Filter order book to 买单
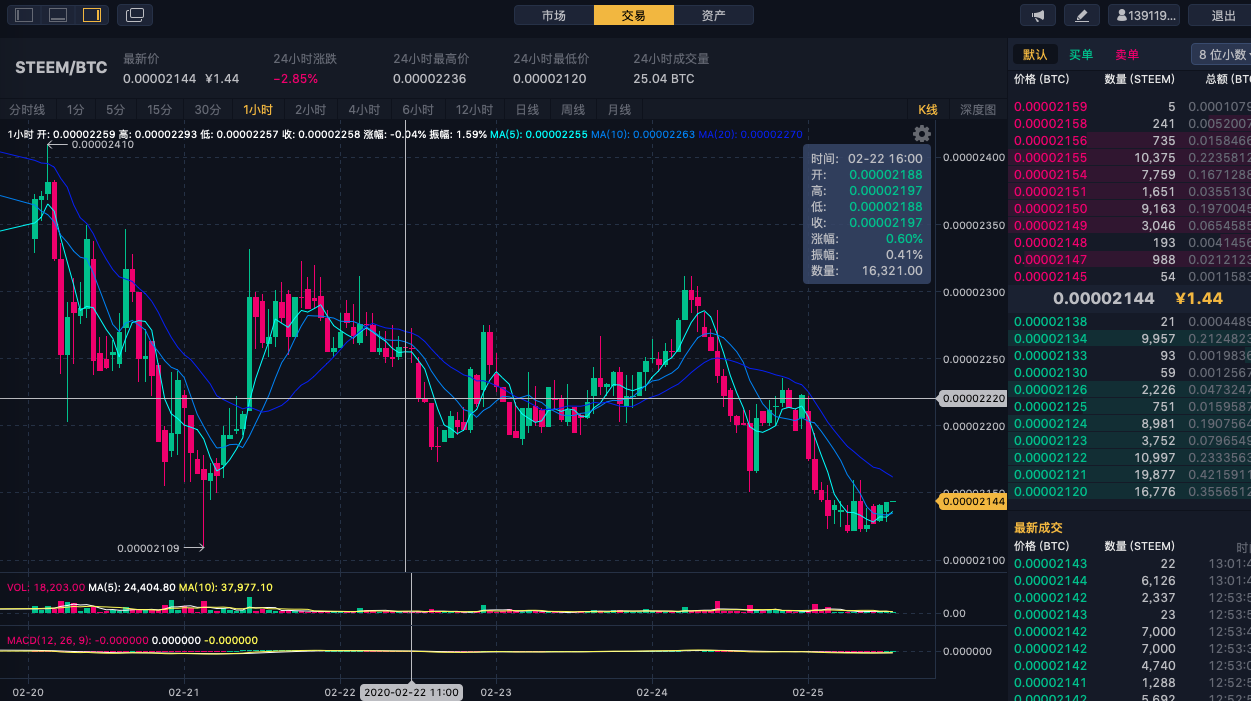This screenshot has height=701, width=1251. click(x=1081, y=55)
